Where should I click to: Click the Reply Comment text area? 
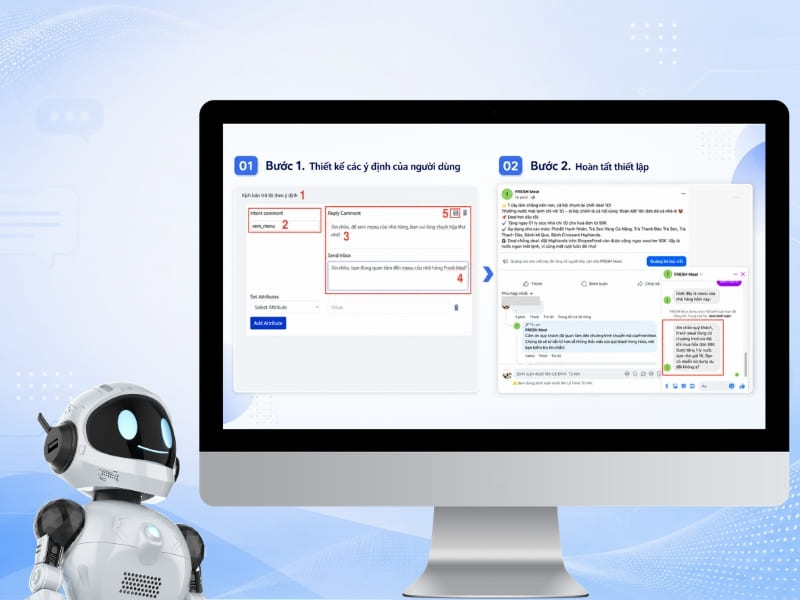point(397,232)
